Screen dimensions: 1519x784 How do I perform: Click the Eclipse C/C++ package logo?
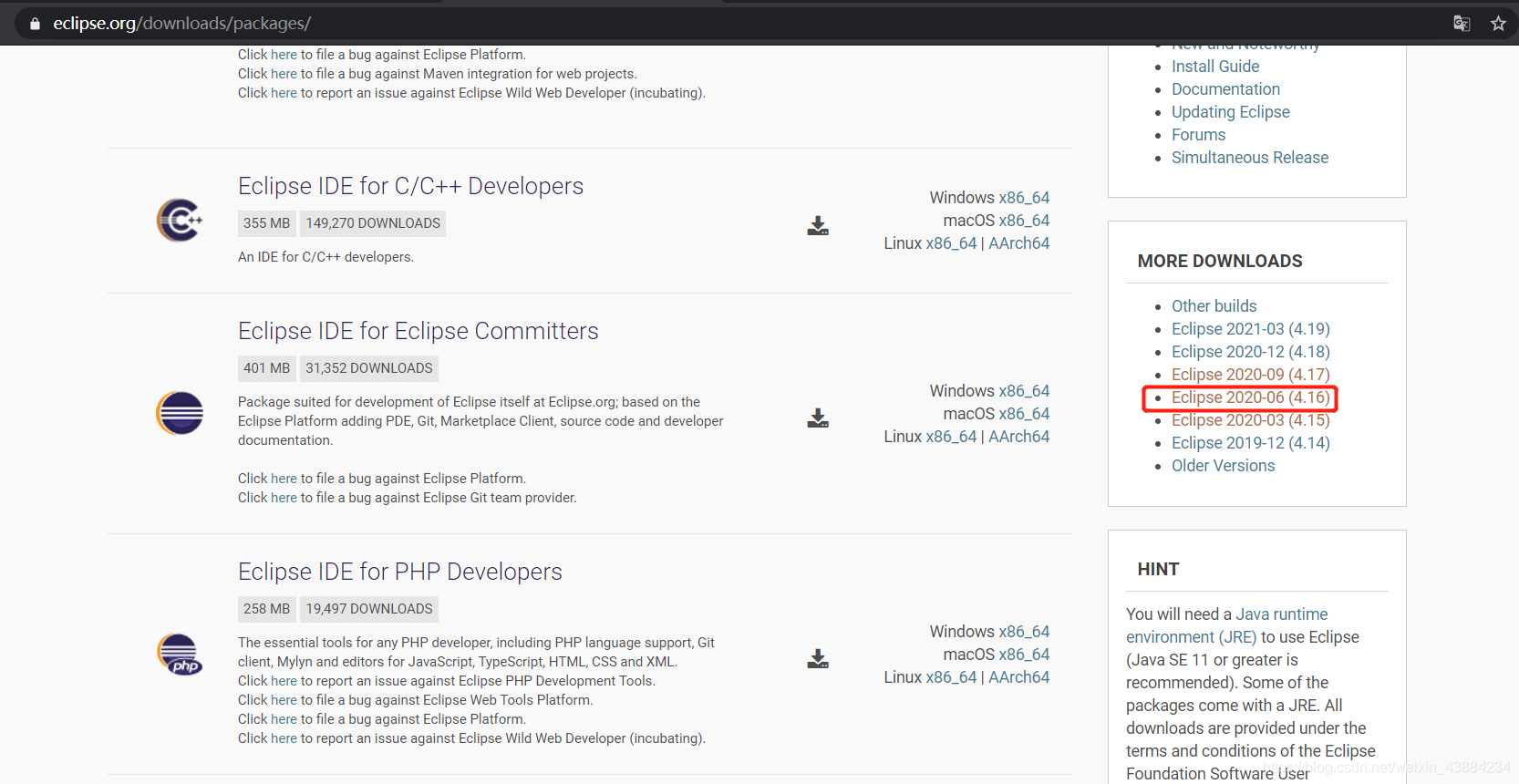click(x=180, y=220)
